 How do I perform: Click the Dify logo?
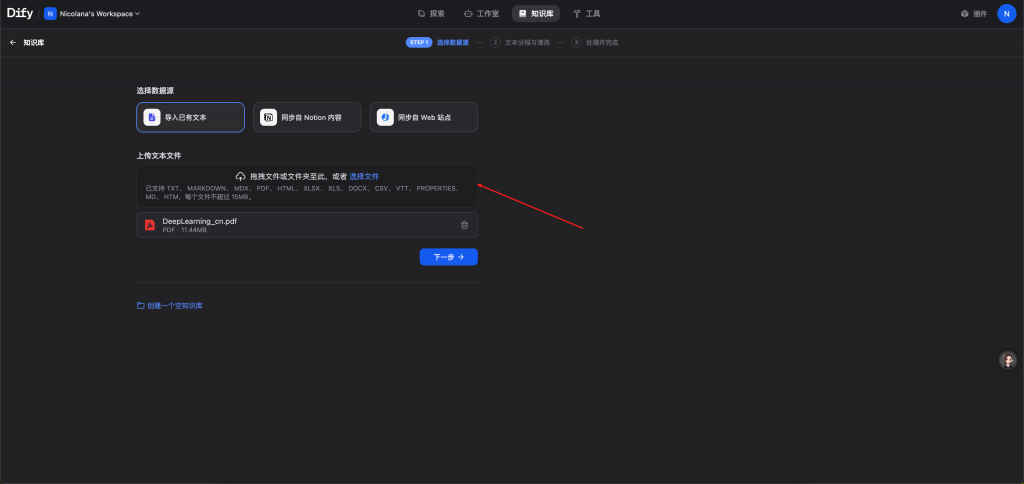pos(19,13)
